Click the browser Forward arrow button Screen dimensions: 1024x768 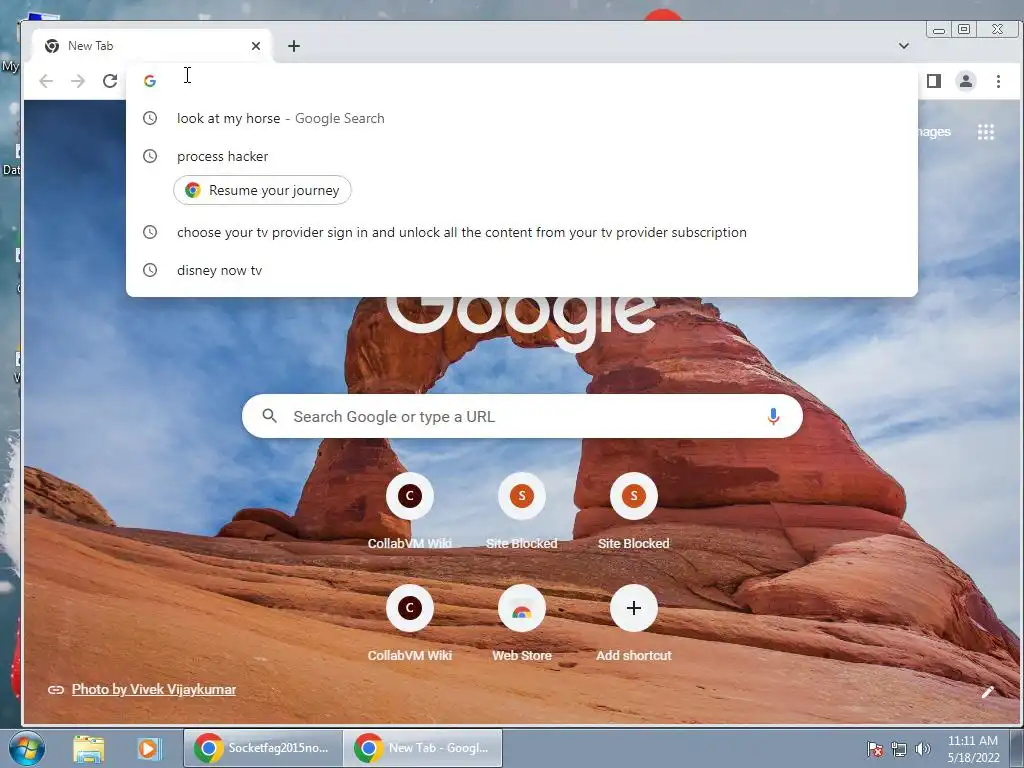78,81
